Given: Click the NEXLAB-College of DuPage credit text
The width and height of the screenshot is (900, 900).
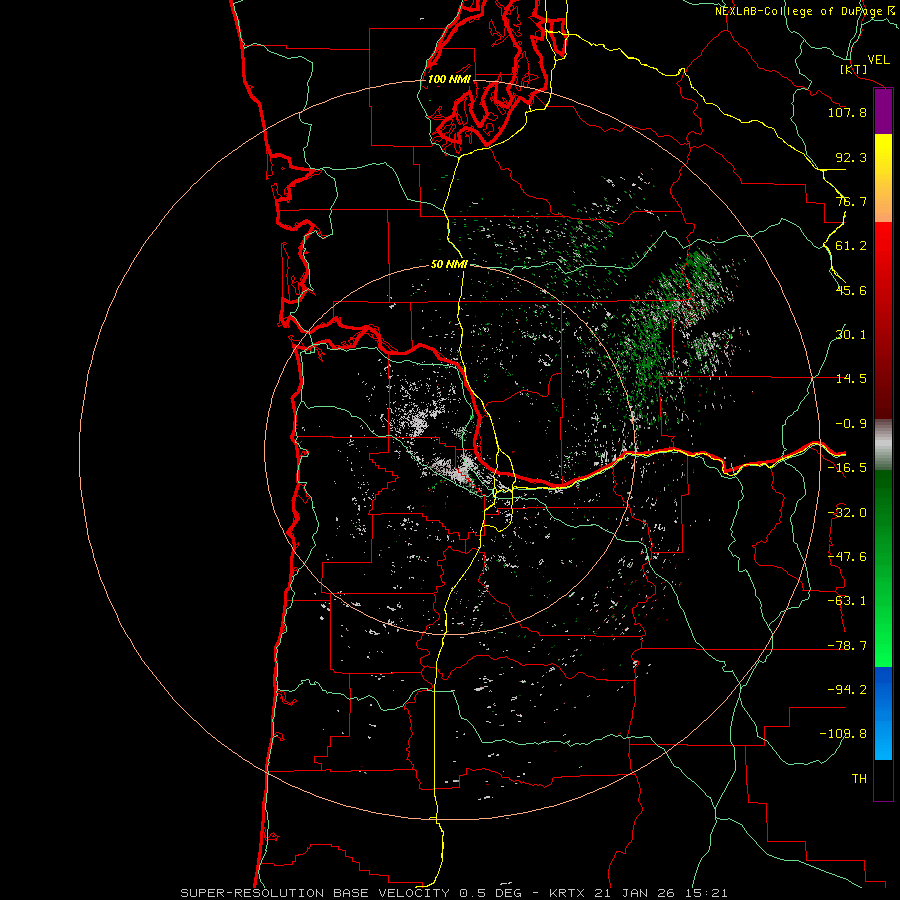Looking at the screenshot, I should (799, 11).
